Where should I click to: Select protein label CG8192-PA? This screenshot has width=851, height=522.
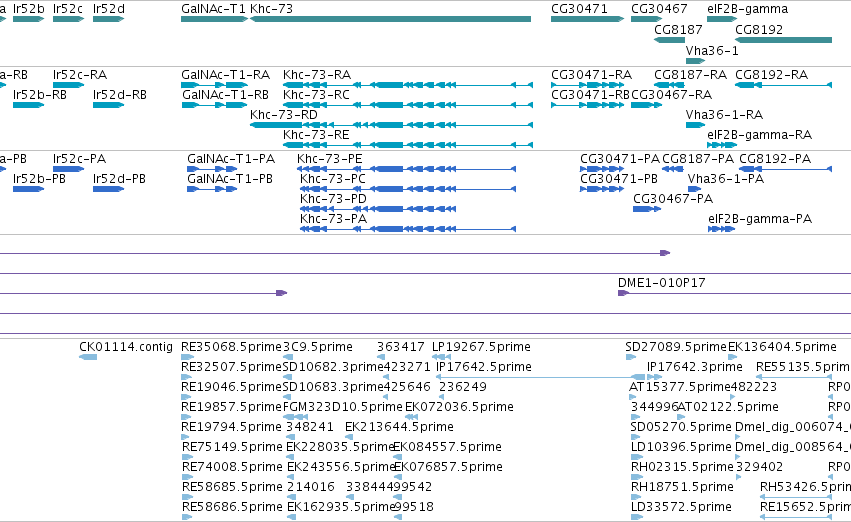[775, 158]
